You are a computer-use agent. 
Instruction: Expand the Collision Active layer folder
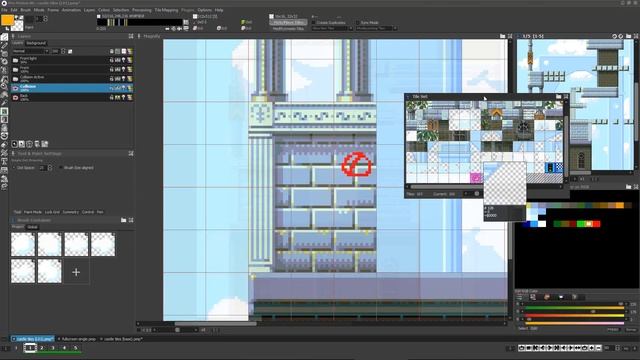click(16, 79)
